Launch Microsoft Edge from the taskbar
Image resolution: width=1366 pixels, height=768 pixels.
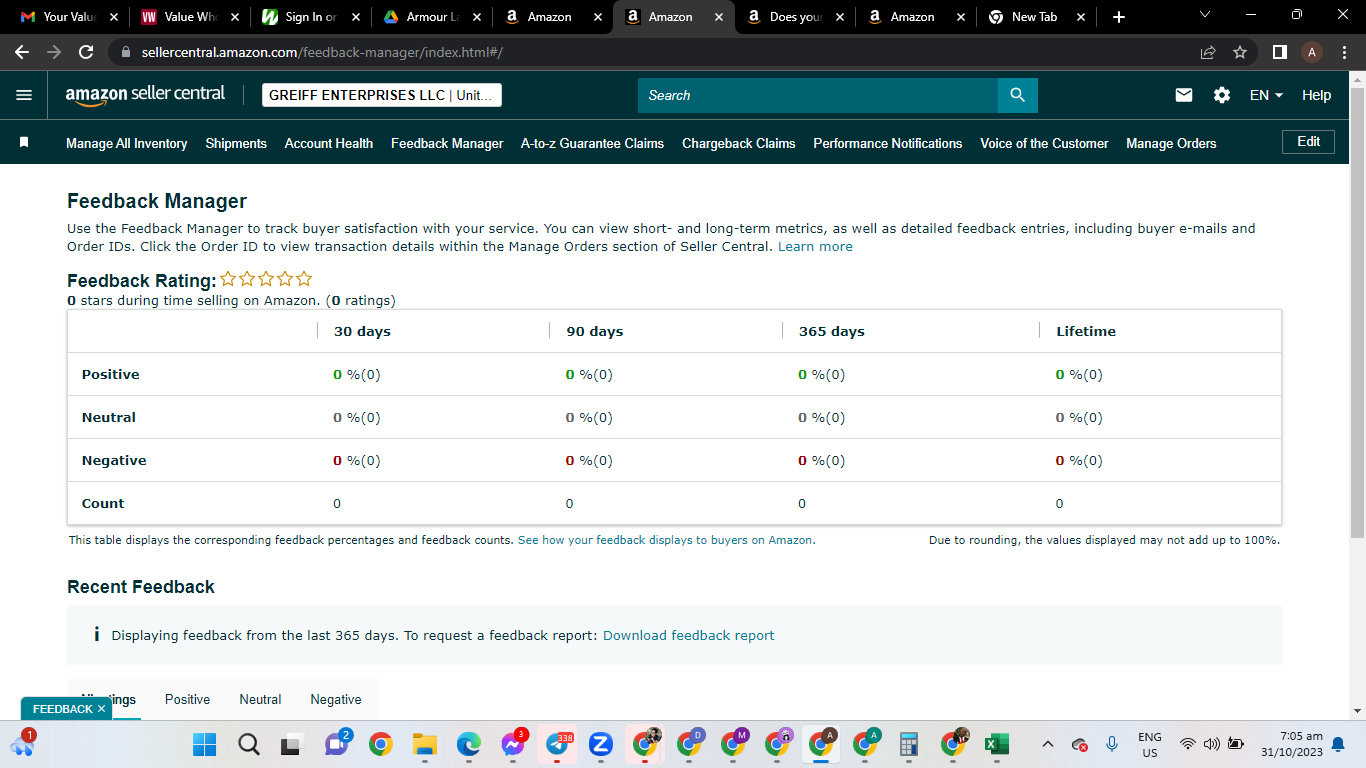coord(469,744)
